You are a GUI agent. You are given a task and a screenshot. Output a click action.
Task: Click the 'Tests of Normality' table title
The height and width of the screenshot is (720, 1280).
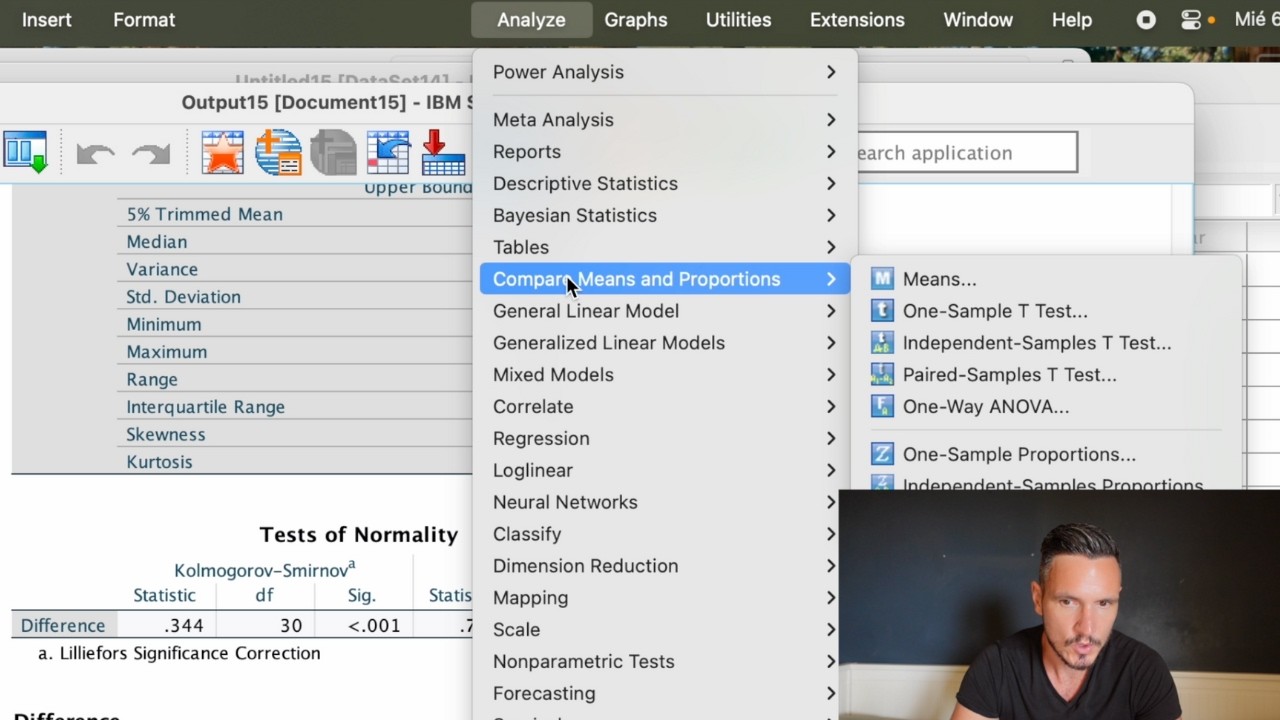(x=359, y=535)
